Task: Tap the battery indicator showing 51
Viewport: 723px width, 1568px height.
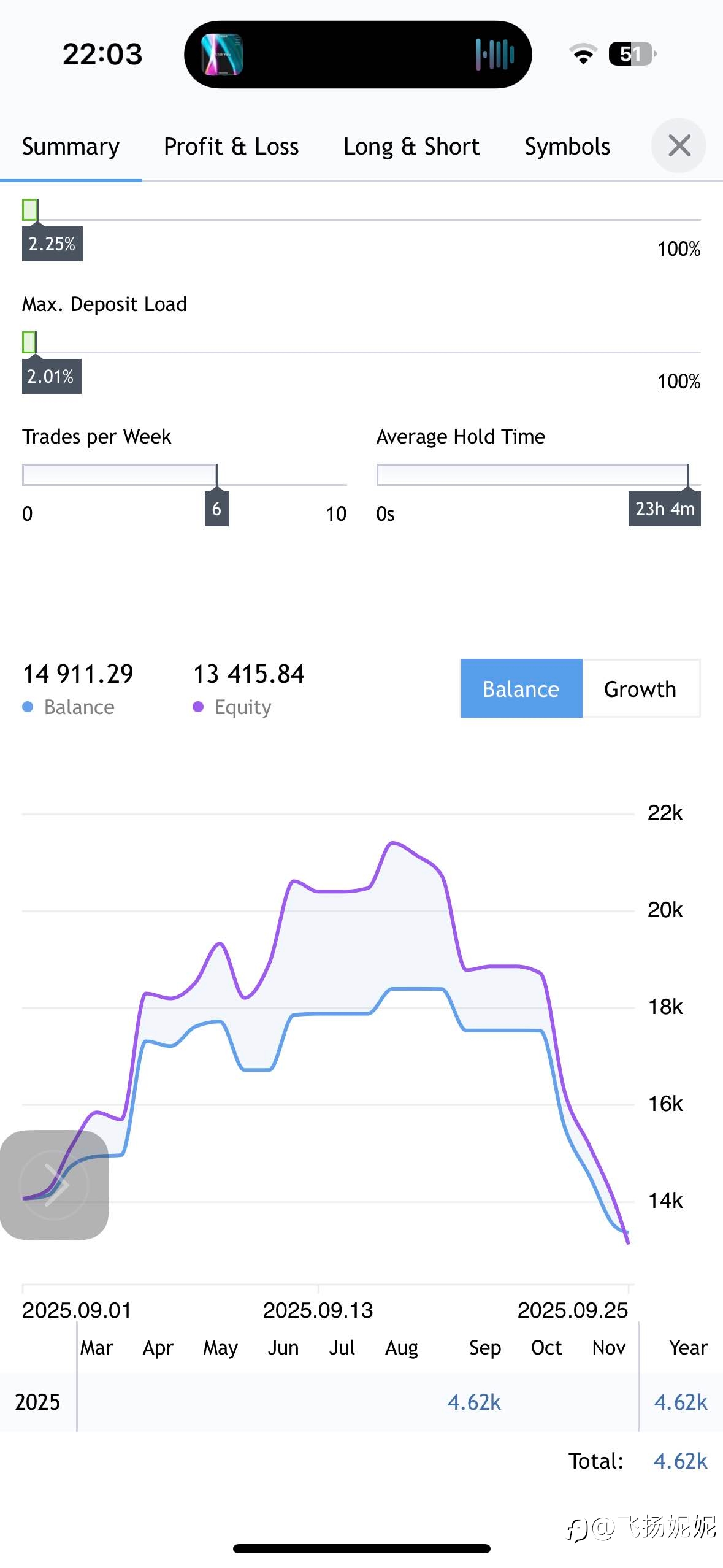Action: 632,54
